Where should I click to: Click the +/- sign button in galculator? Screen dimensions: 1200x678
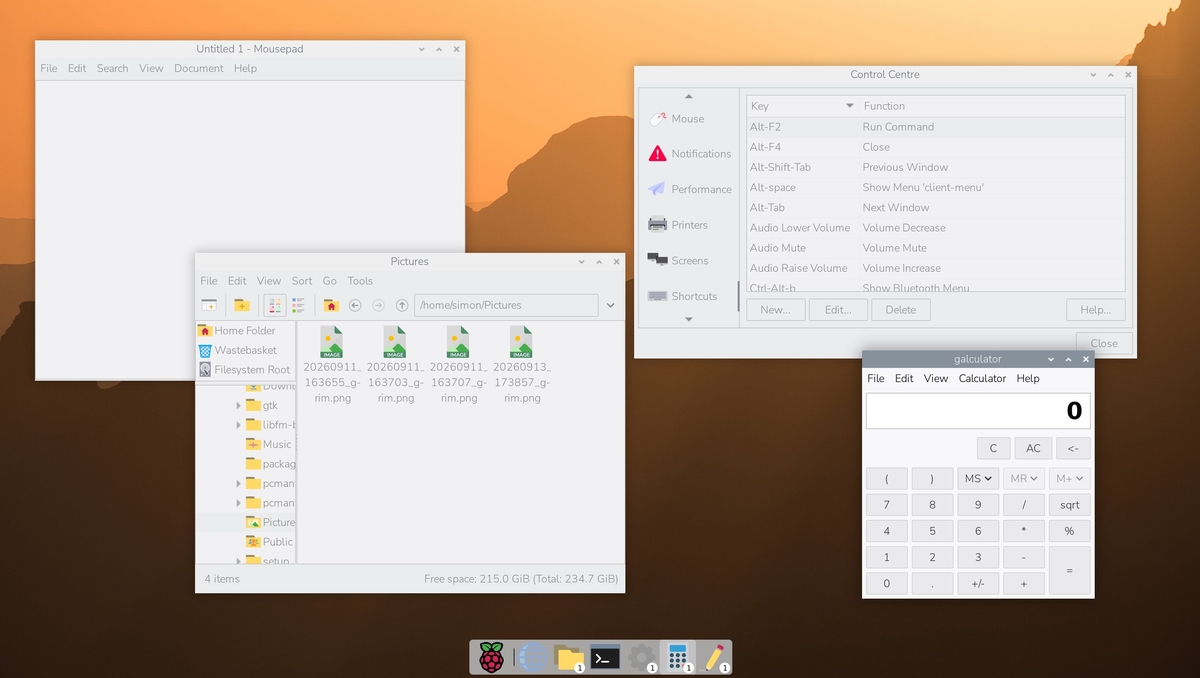[978, 583]
